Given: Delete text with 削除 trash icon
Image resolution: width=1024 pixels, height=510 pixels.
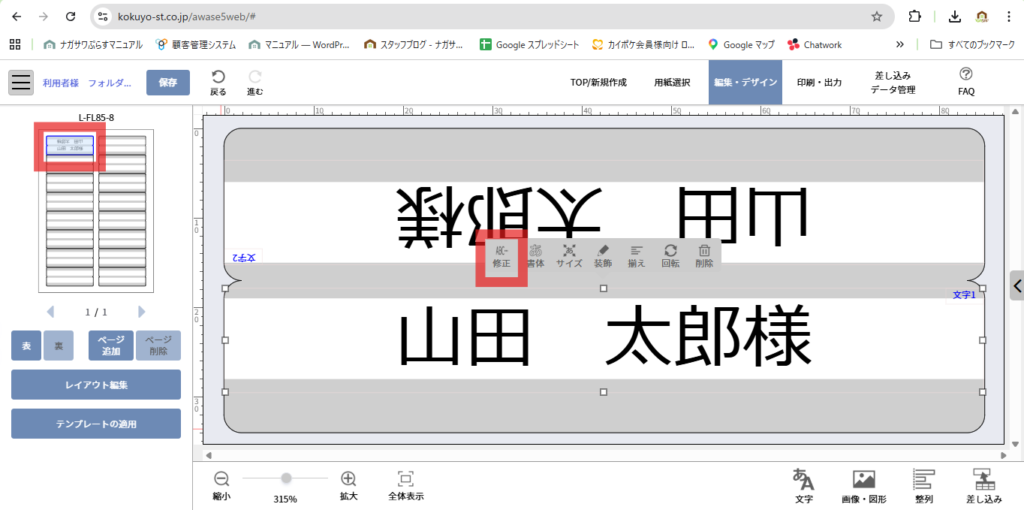Looking at the screenshot, I should [x=704, y=257].
